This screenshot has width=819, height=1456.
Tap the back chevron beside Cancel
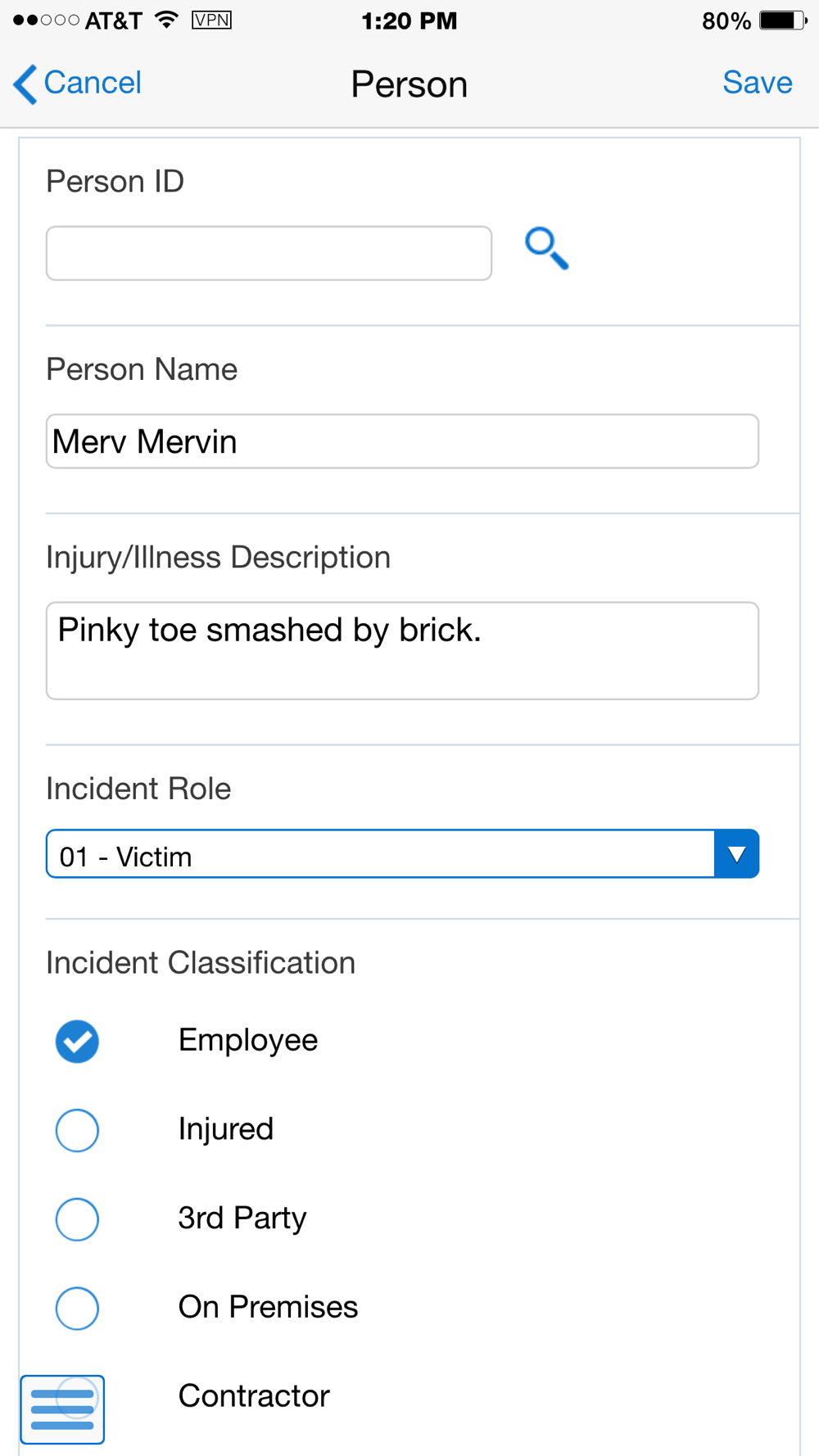coord(25,84)
